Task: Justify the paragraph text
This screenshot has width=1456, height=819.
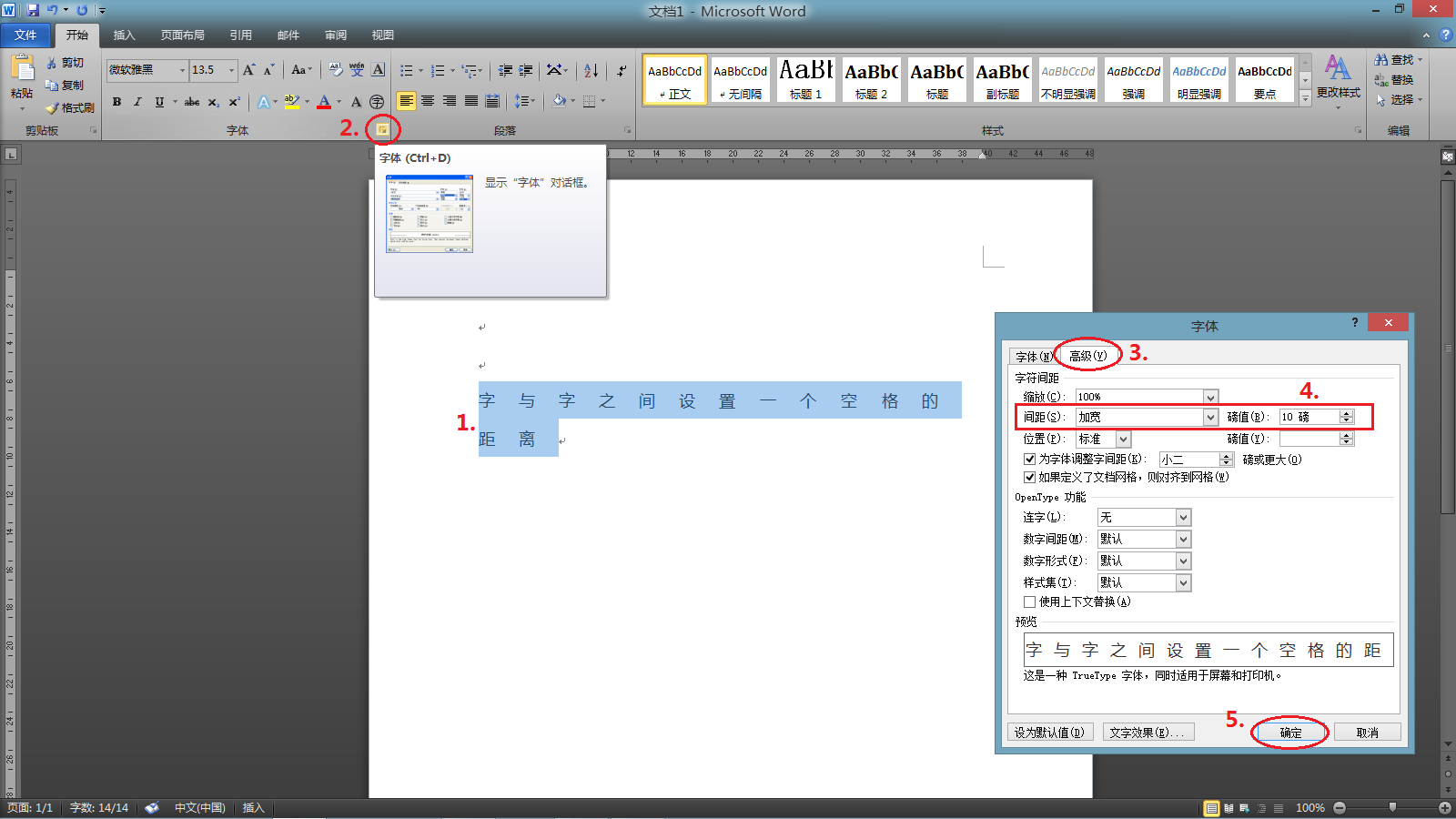Action: click(x=471, y=101)
